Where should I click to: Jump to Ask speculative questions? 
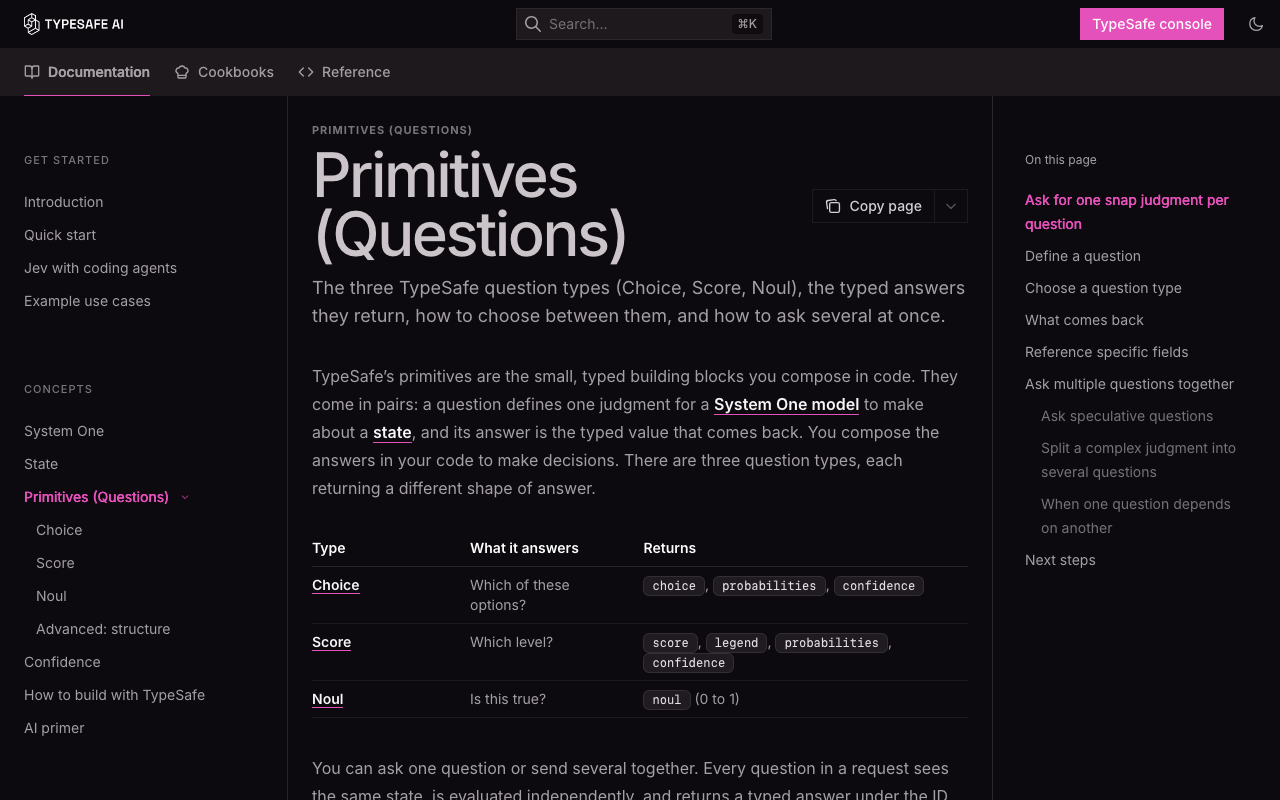click(1127, 416)
